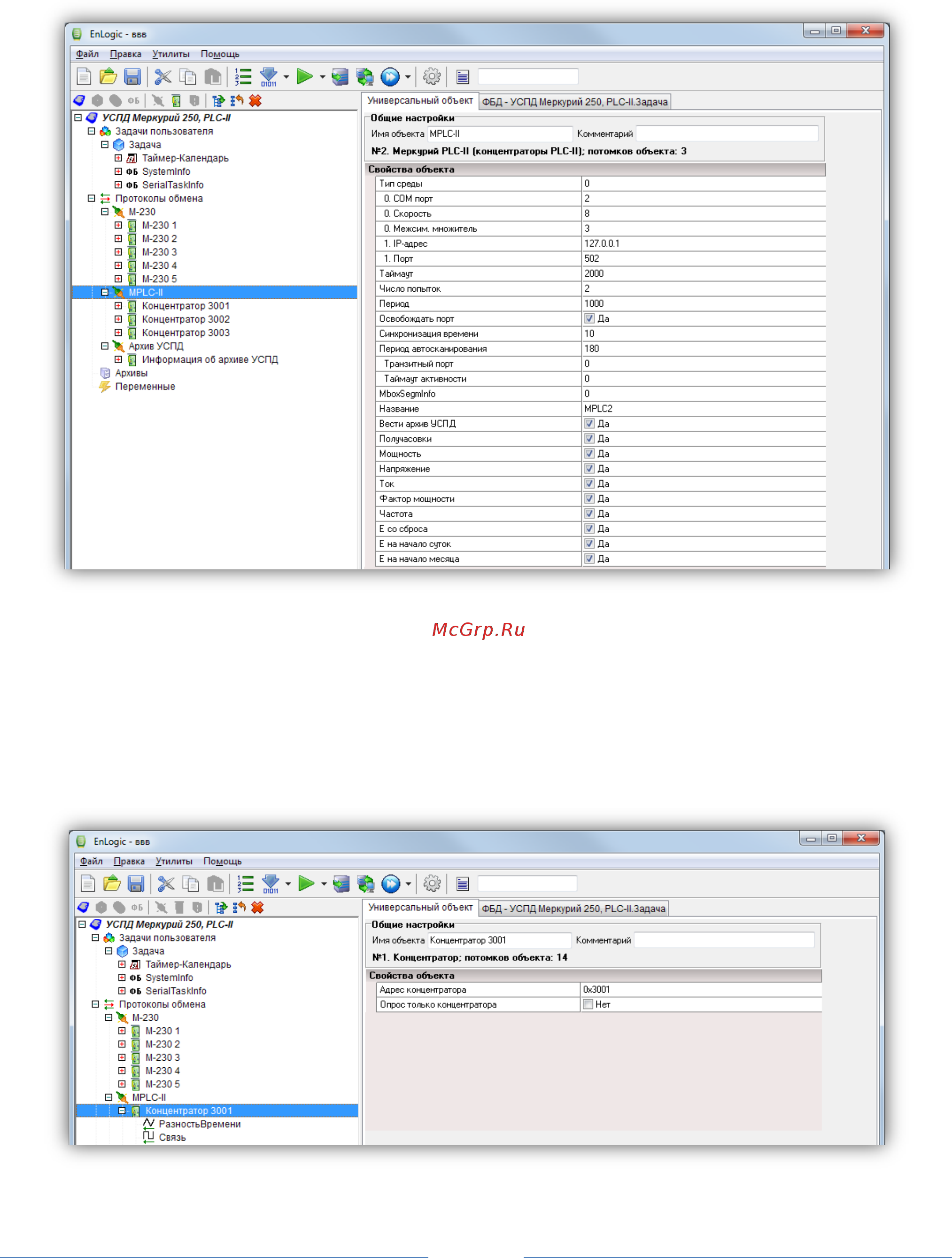
Task: Select Информация об архиве УСПД tree item
Action: pos(210,359)
